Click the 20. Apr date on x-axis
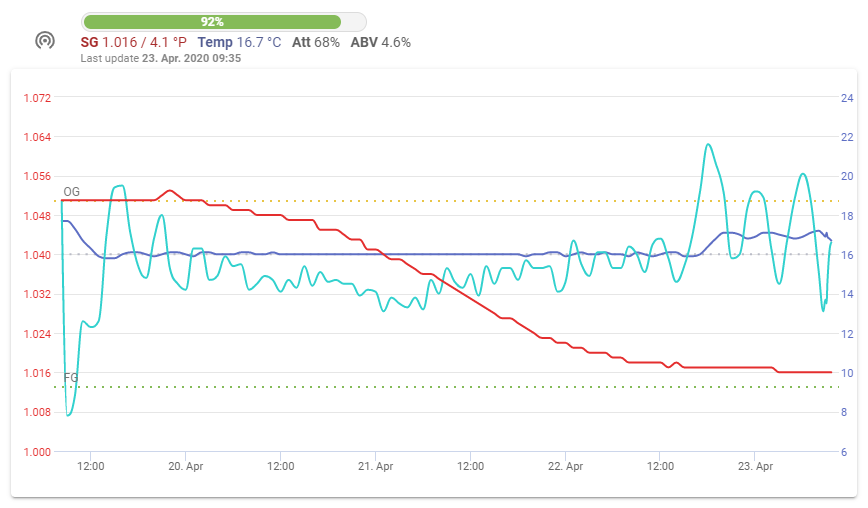Image resolution: width=868 pixels, height=508 pixels. (x=186, y=466)
